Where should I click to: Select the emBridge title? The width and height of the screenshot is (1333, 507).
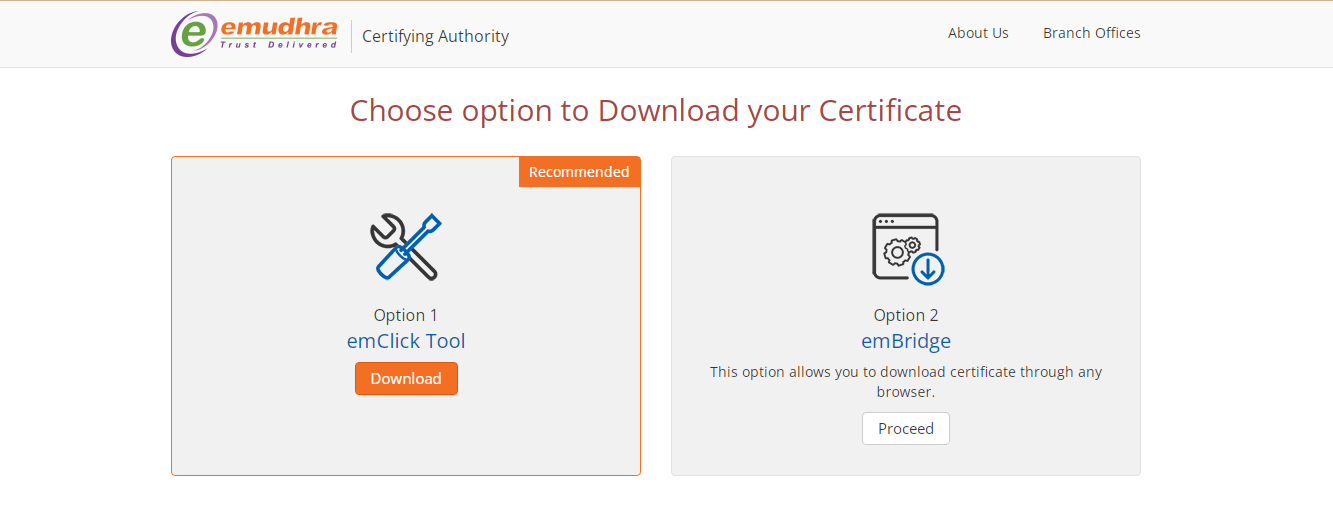tap(906, 341)
